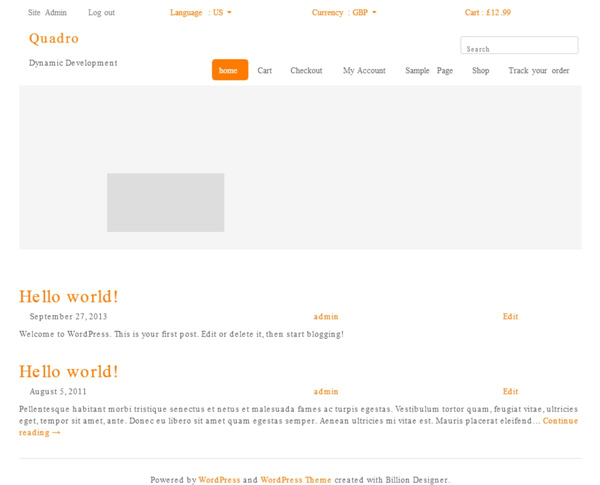
Task: Open the Language US dropdown
Action: tap(200, 13)
